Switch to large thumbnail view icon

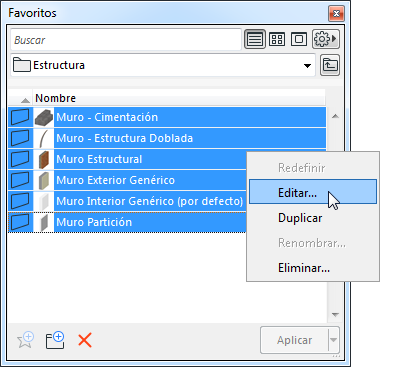coord(299,39)
